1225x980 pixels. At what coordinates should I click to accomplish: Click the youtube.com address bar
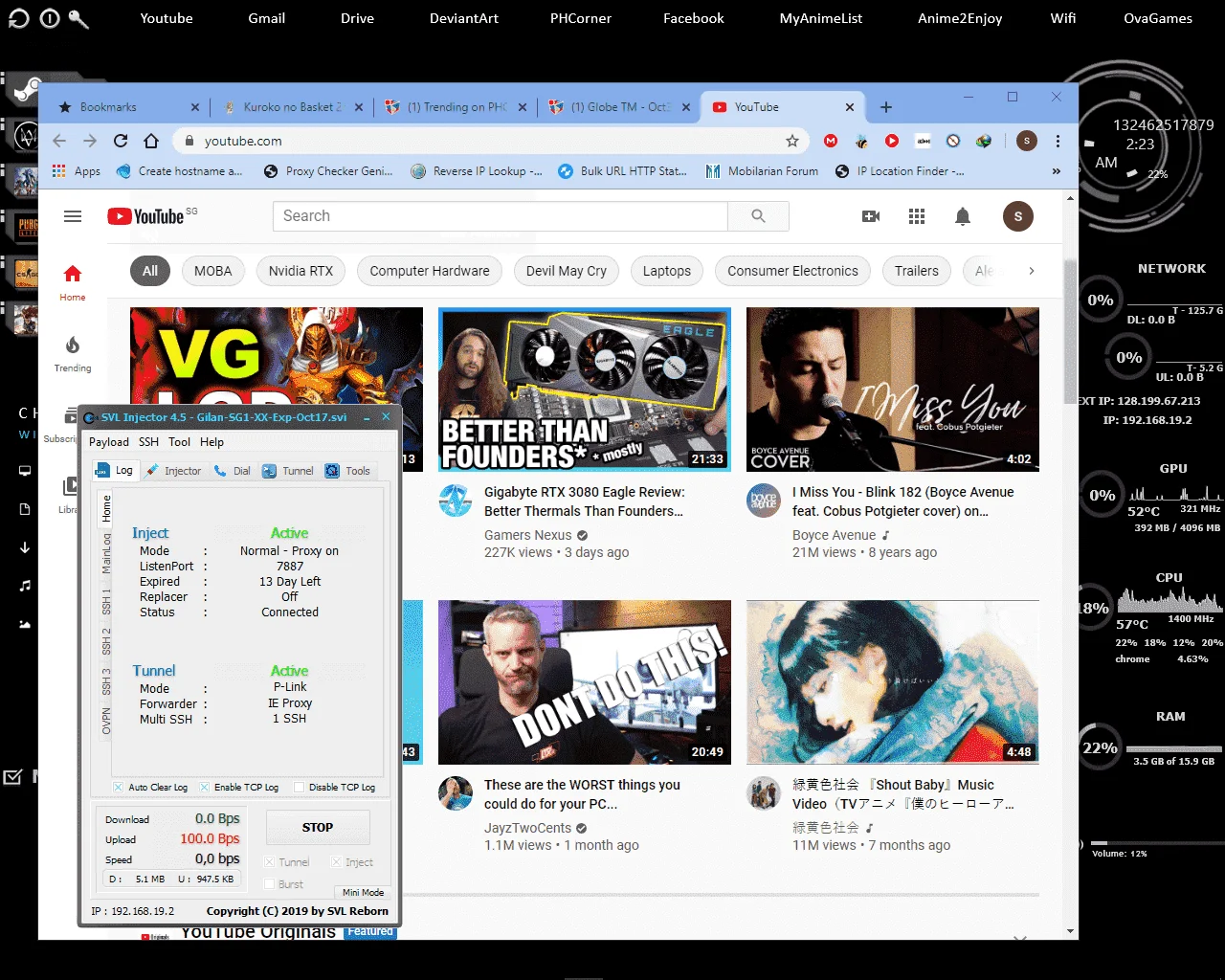[x=492, y=141]
